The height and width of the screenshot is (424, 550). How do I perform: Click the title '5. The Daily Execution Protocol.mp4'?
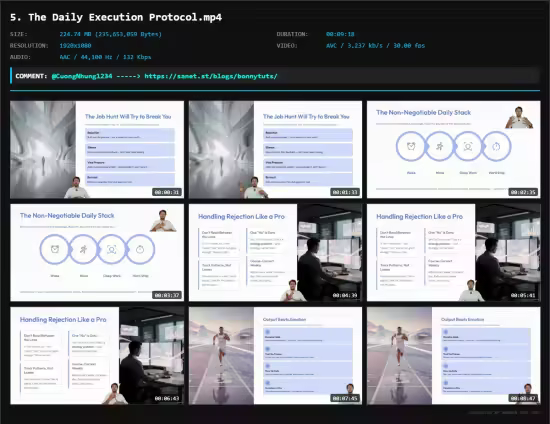pos(116,17)
